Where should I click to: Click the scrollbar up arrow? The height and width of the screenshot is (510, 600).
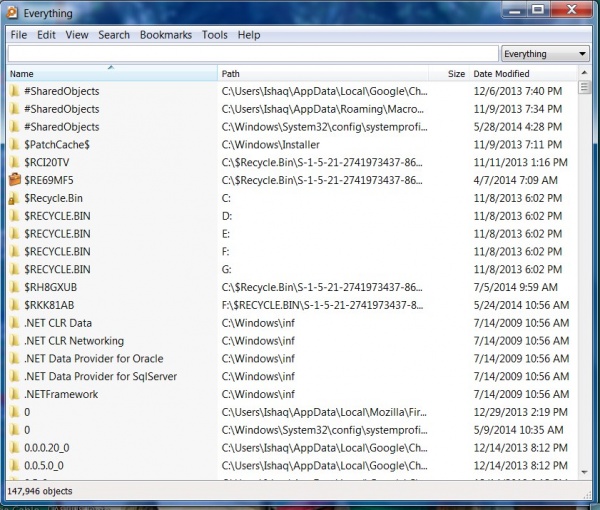pos(584,72)
